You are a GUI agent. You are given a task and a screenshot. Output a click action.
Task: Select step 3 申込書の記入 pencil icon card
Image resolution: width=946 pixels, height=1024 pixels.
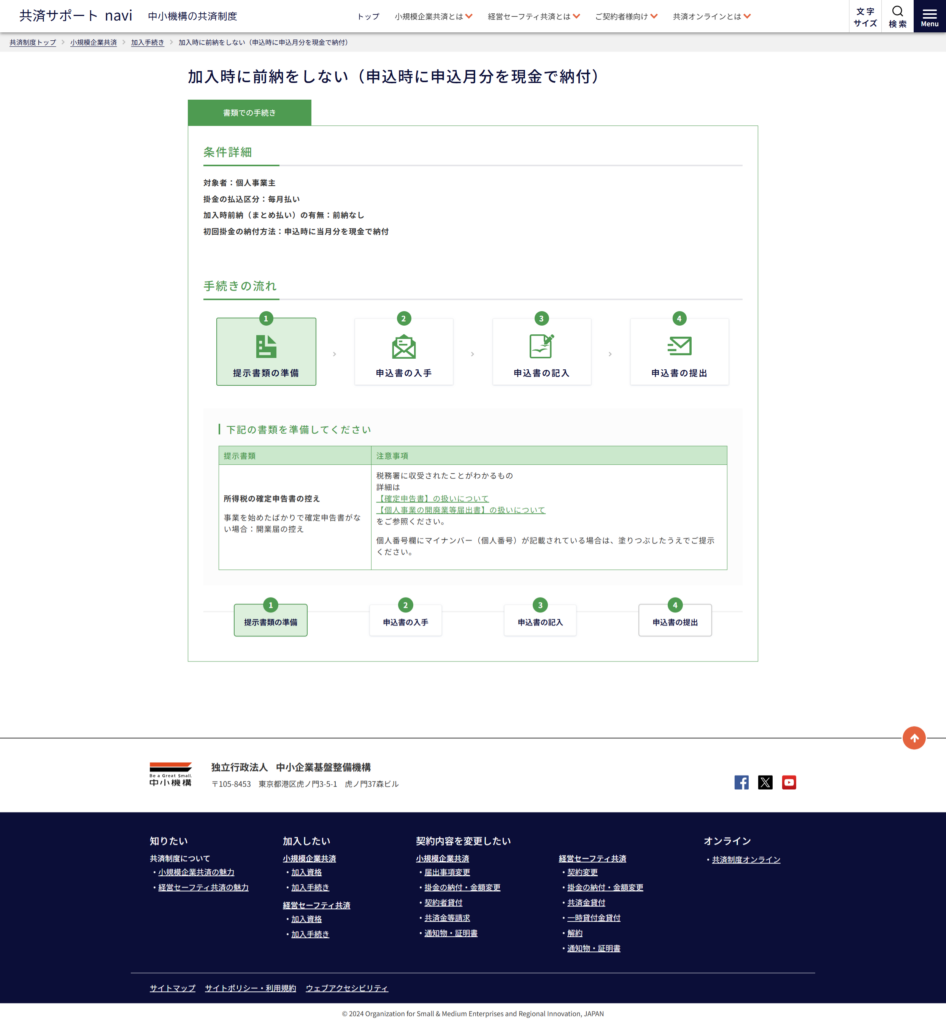541,351
